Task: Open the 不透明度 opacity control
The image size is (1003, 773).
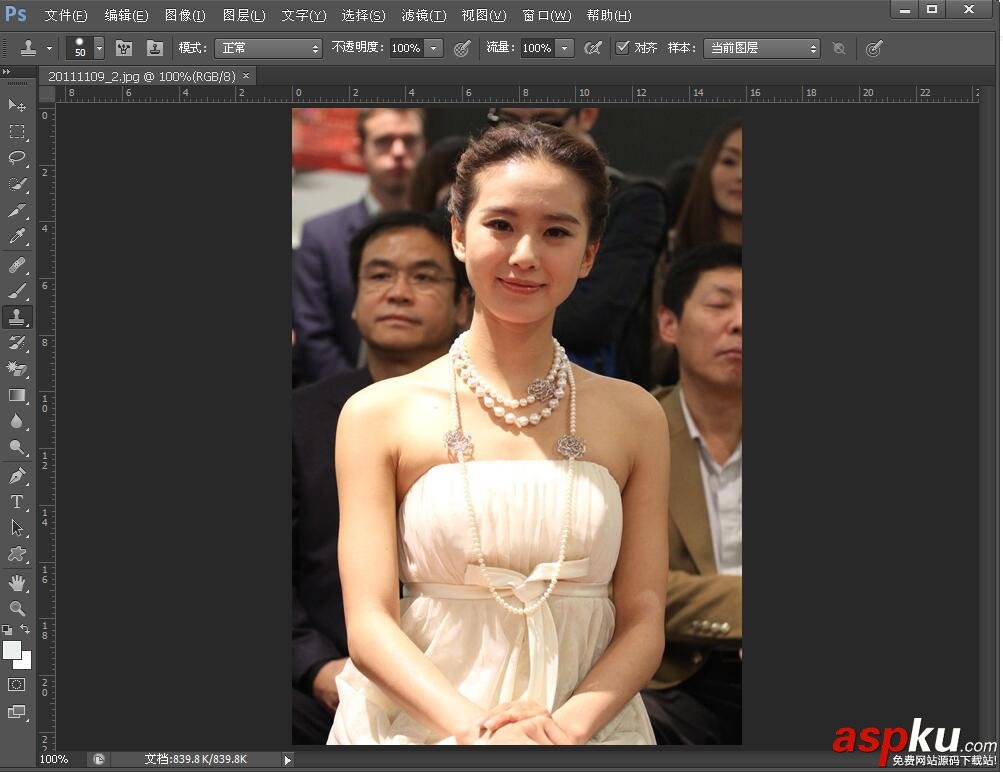Action: click(x=434, y=46)
